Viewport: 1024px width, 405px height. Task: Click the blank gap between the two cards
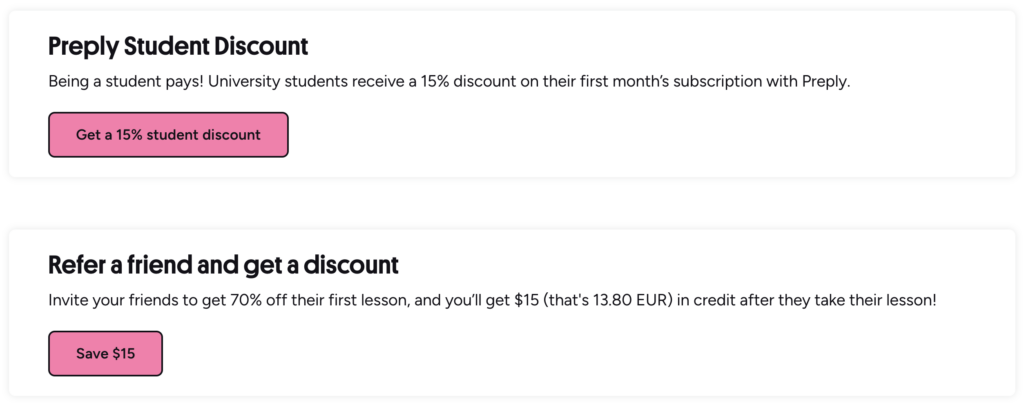(x=512, y=204)
